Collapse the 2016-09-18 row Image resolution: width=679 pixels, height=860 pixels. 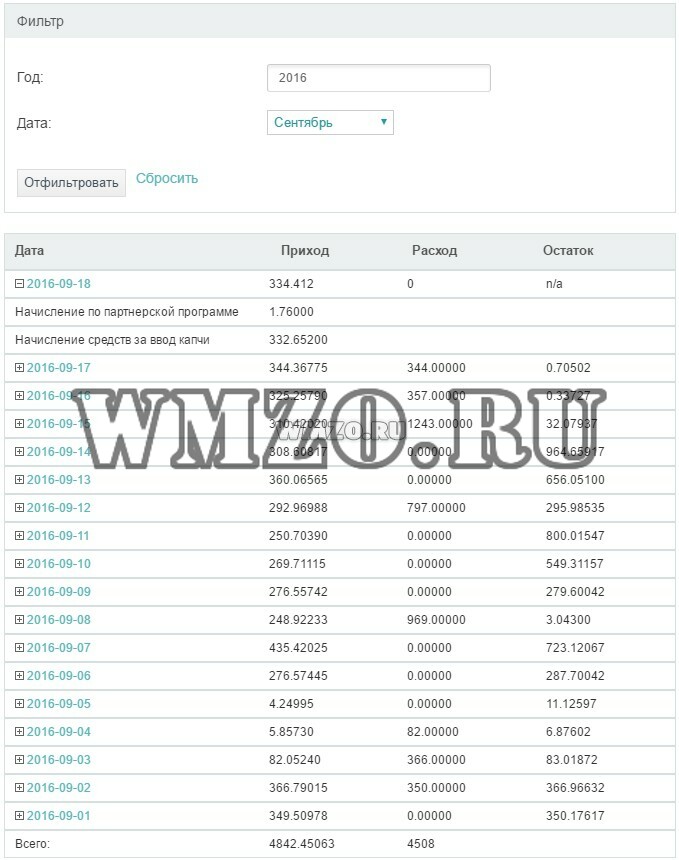click(19, 284)
